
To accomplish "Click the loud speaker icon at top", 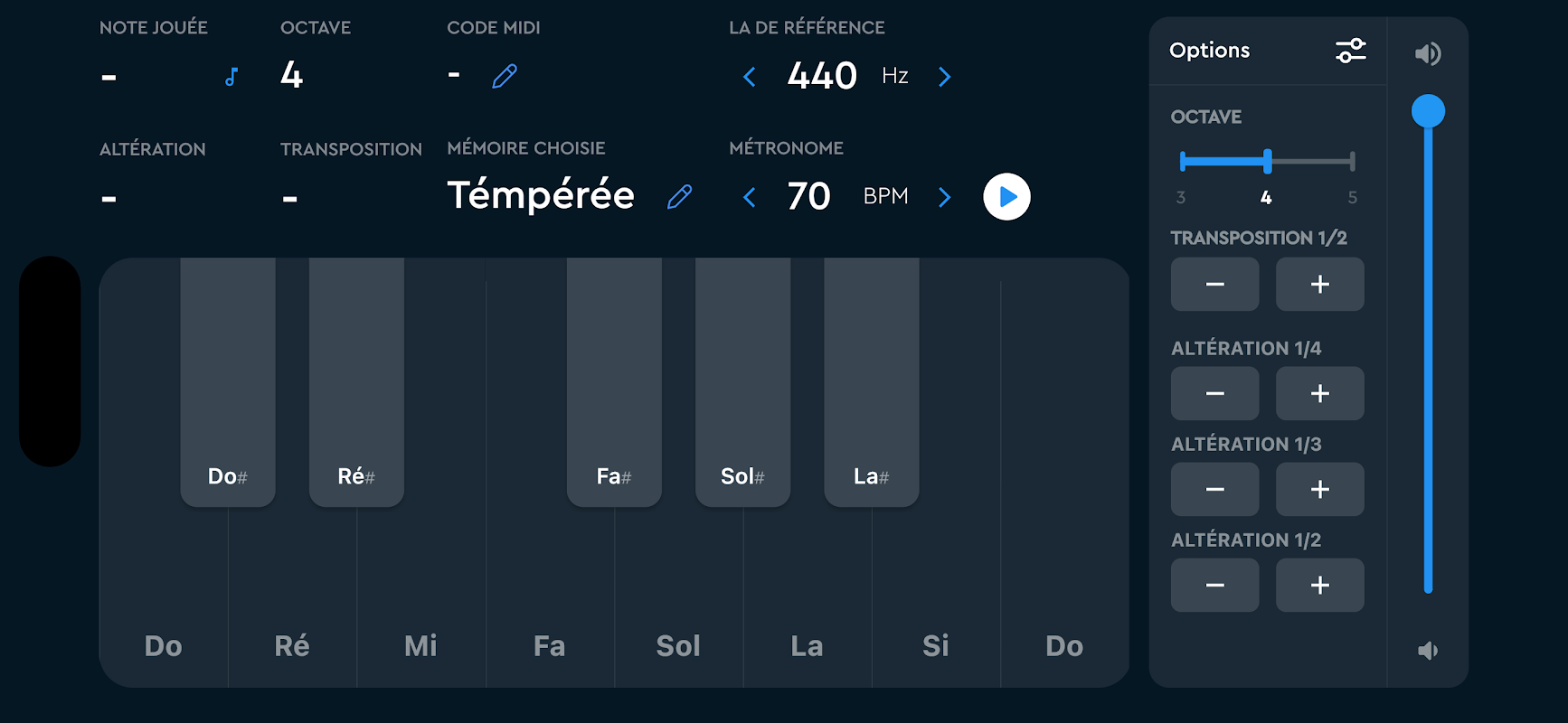I will pos(1428,54).
